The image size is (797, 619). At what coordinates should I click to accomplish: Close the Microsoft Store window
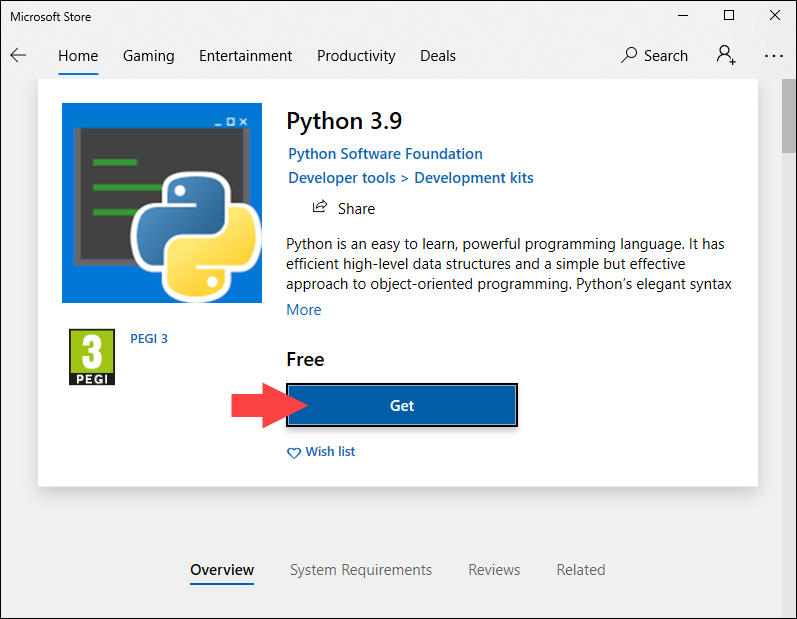775,15
